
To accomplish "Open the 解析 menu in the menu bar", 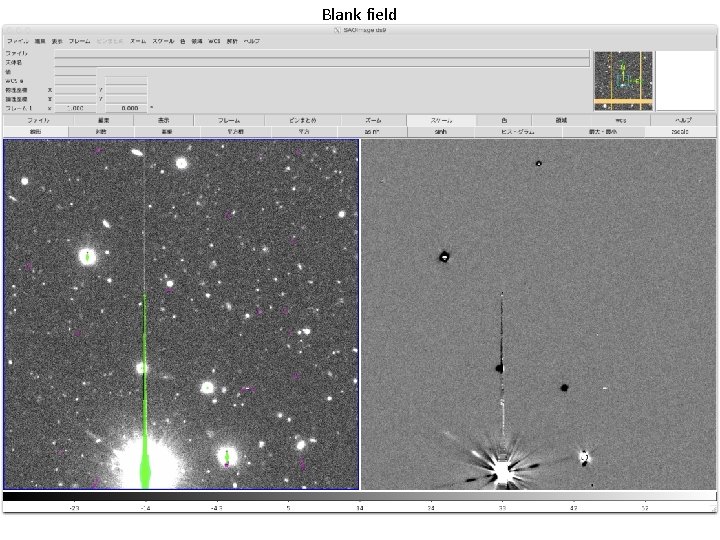I will 232,41.
